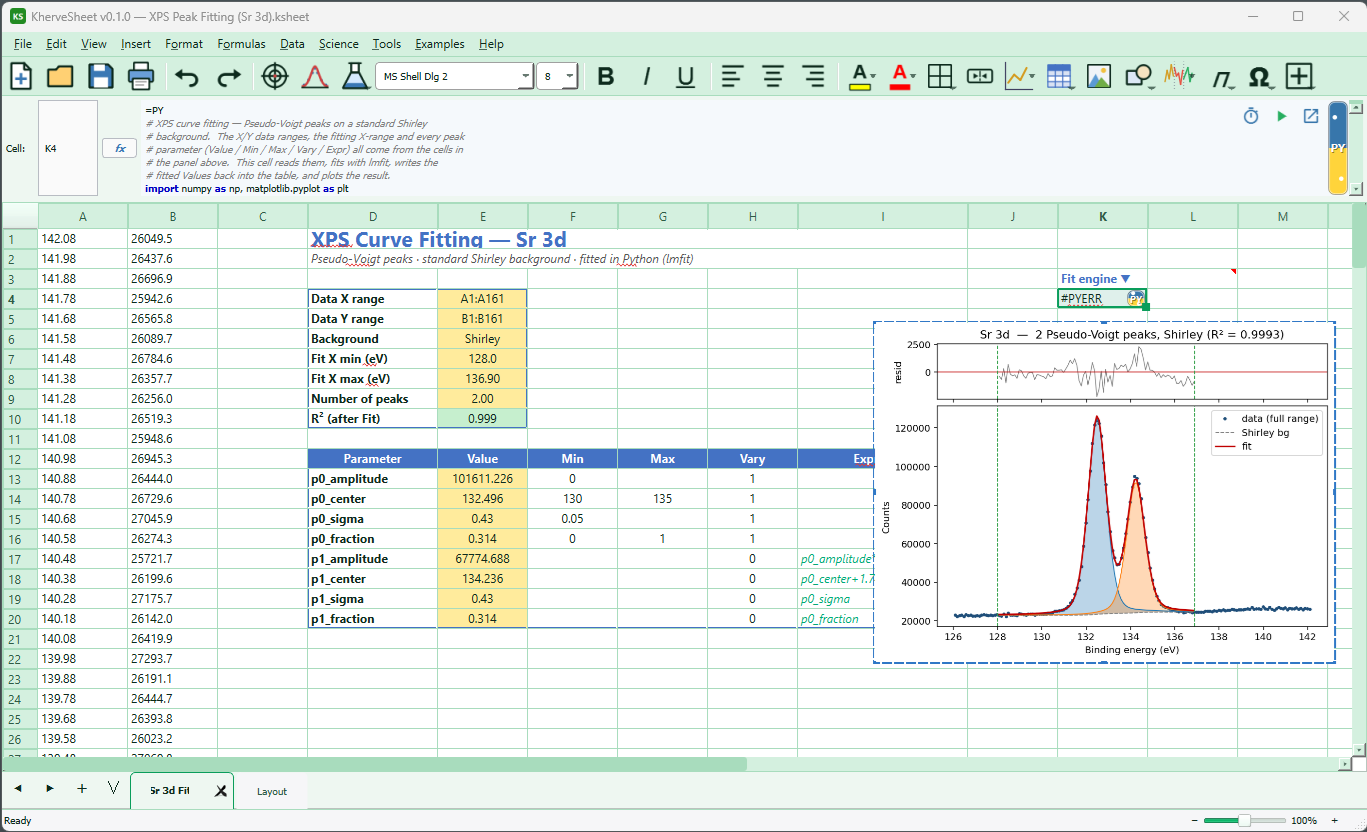This screenshot has height=832, width=1367.
Task: Open the Tools menu
Action: tap(387, 44)
